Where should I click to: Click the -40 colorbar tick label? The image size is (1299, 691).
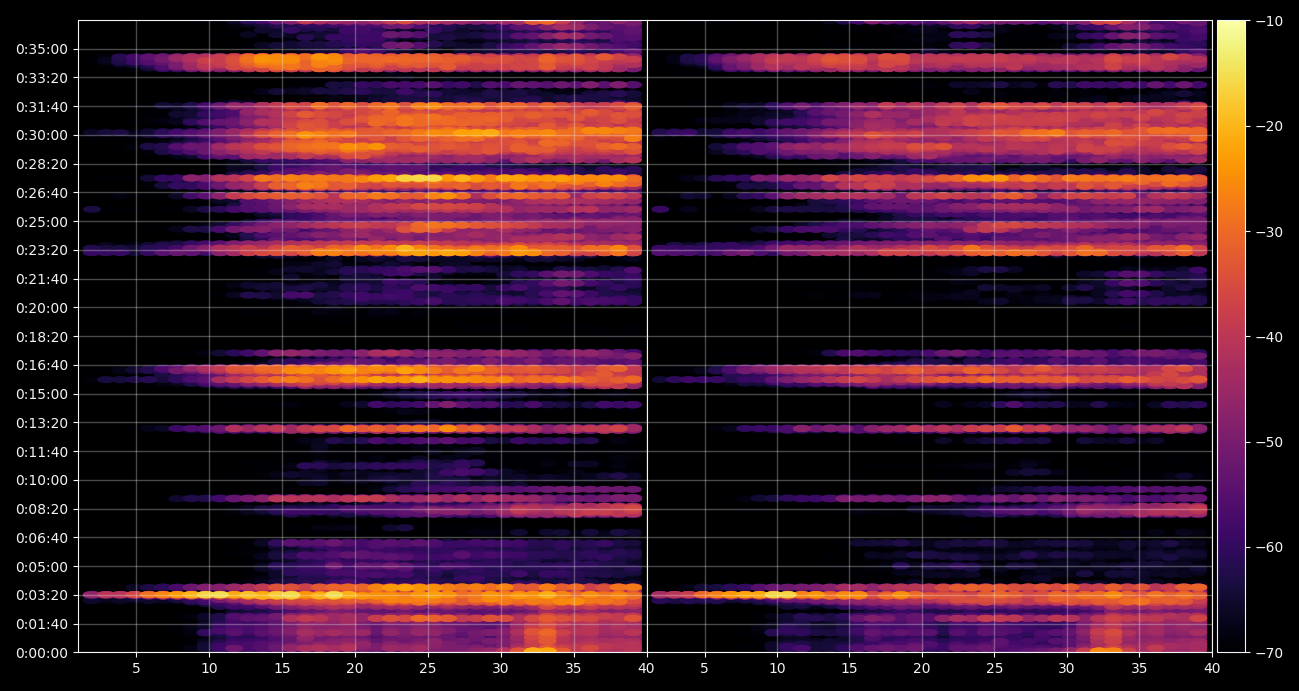[x=1269, y=337]
